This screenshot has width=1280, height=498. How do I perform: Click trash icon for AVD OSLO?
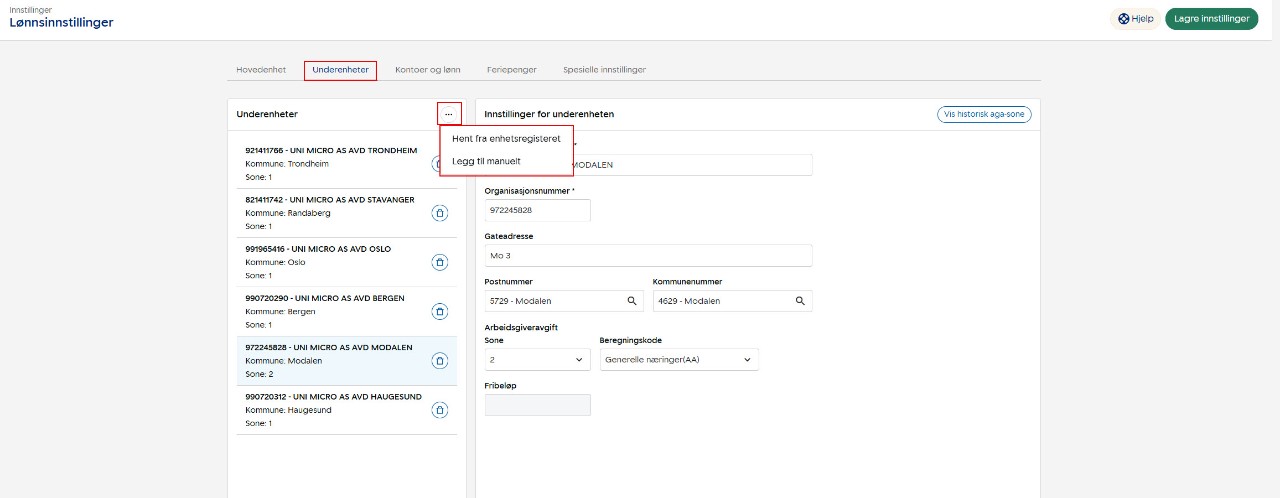439,262
